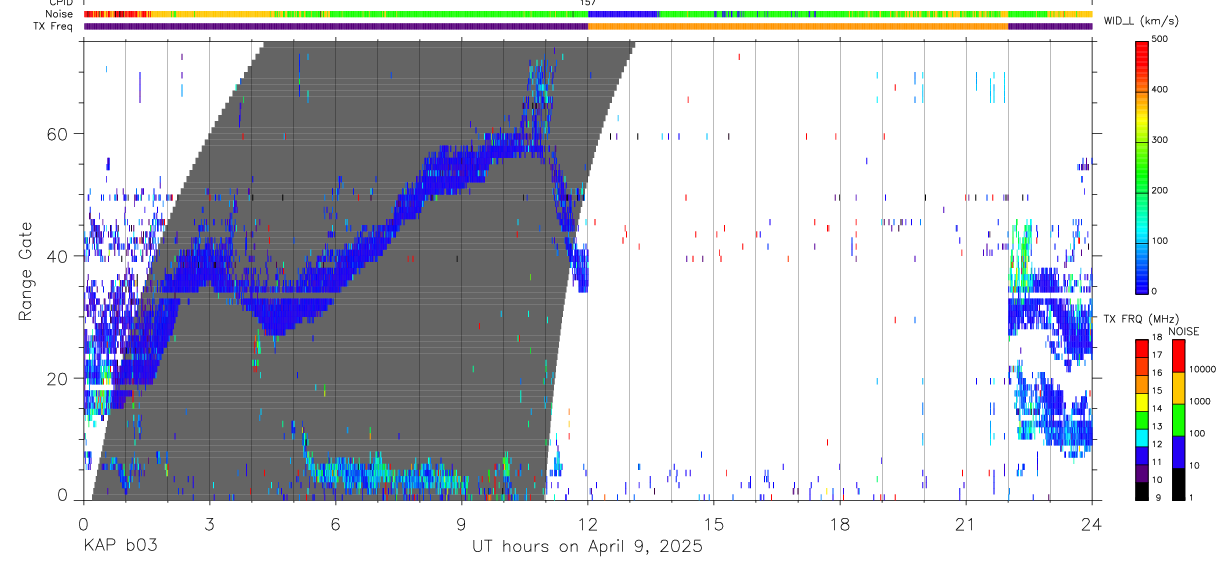
Task: Click the purple-orange TX Freq strip above plot
Action: click(x=588, y=26)
